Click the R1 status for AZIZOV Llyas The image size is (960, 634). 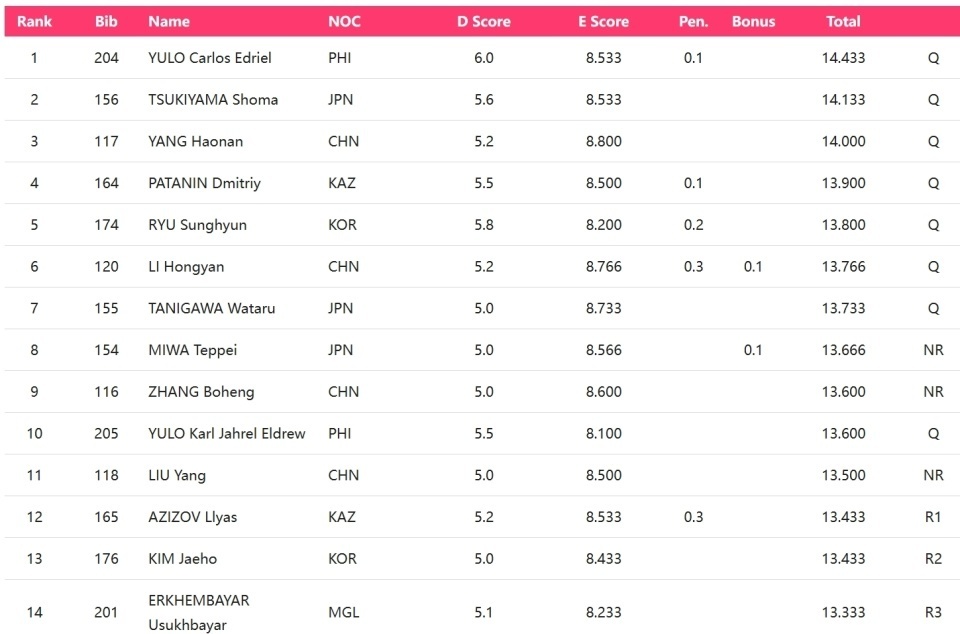click(932, 517)
